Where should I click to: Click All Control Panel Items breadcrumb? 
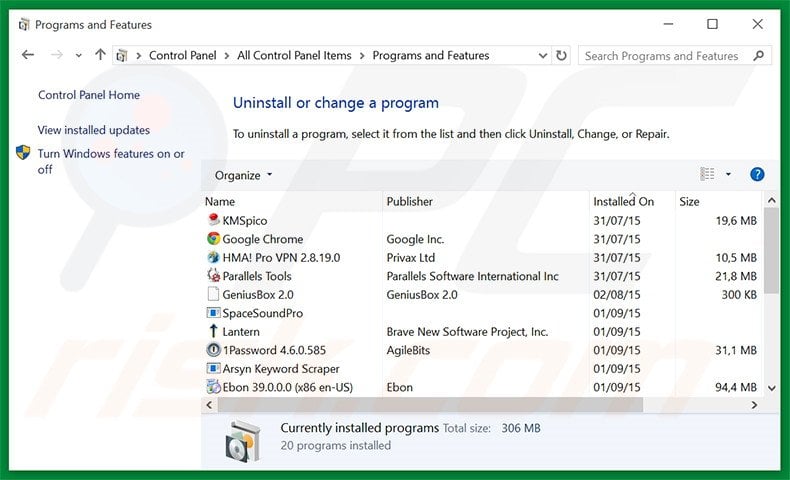[294, 55]
